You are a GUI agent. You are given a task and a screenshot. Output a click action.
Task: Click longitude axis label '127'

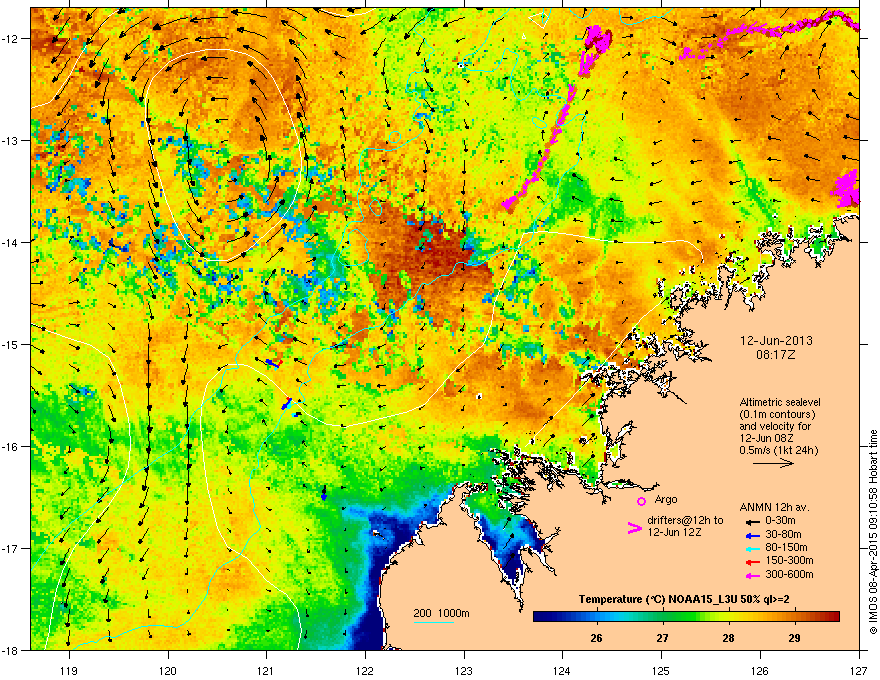859,670
